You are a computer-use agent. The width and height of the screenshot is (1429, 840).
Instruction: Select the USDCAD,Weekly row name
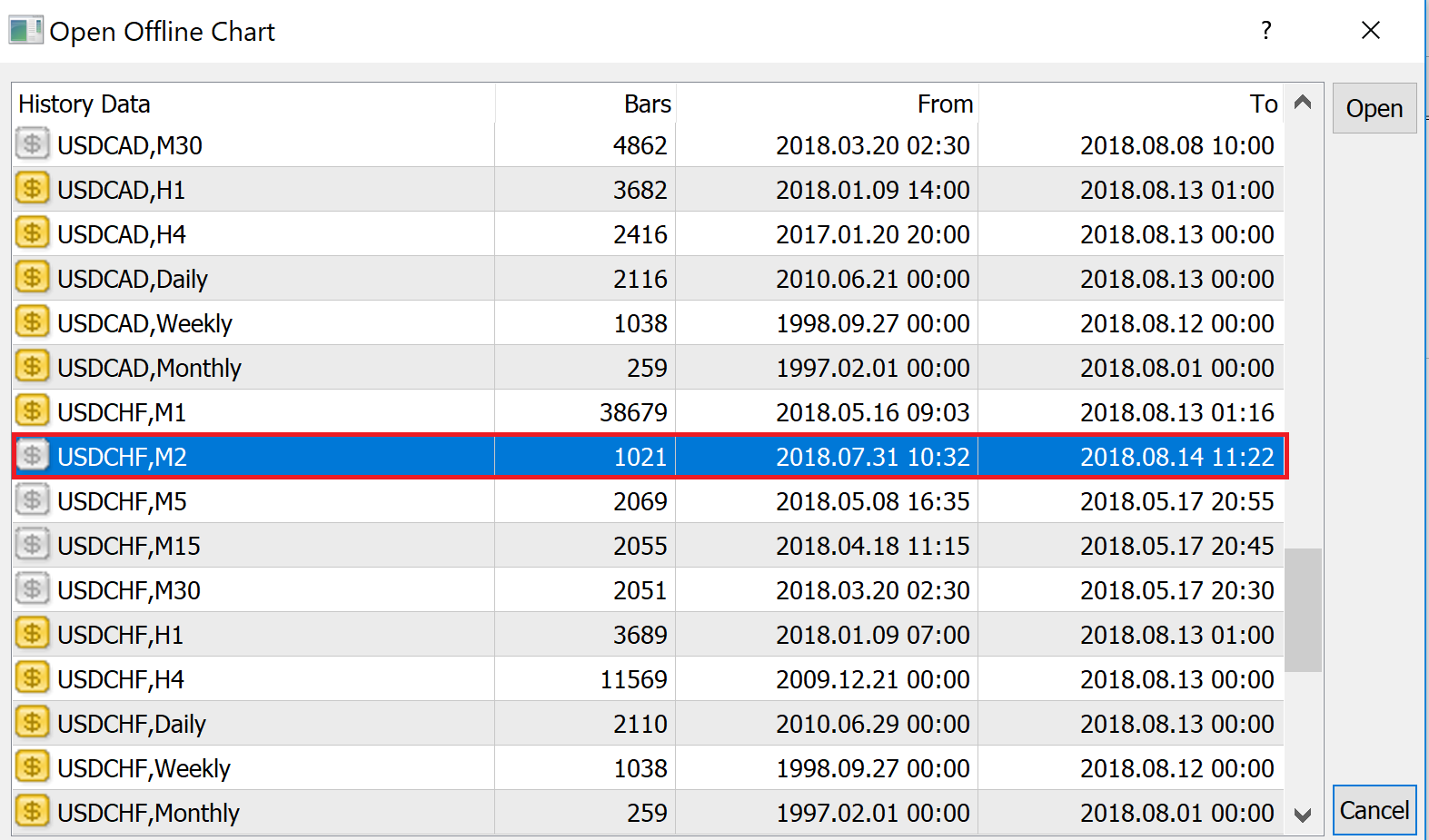click(145, 323)
